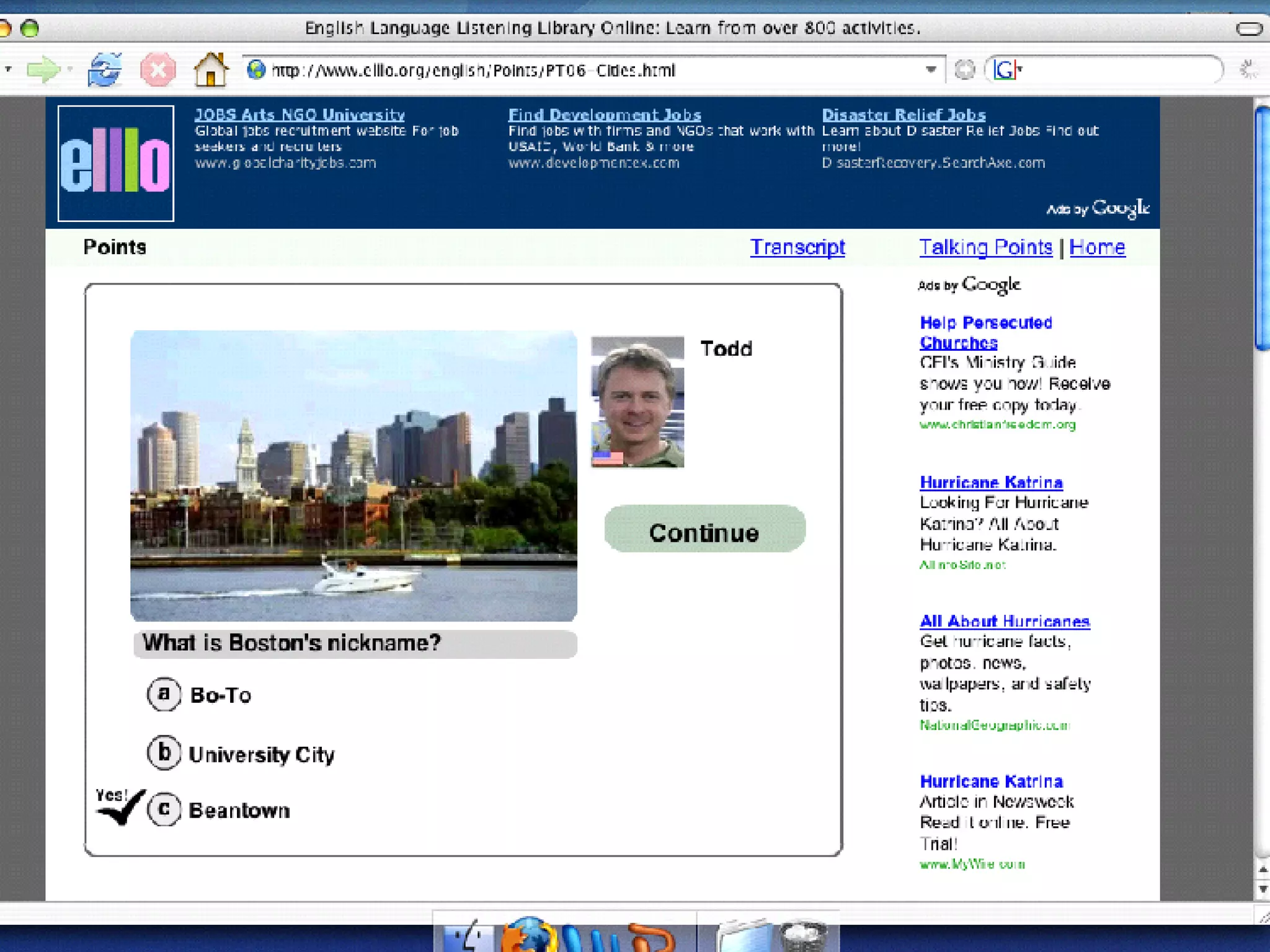Click the green forward arrow button
Screen dimensions: 1270x952
click(x=42, y=69)
